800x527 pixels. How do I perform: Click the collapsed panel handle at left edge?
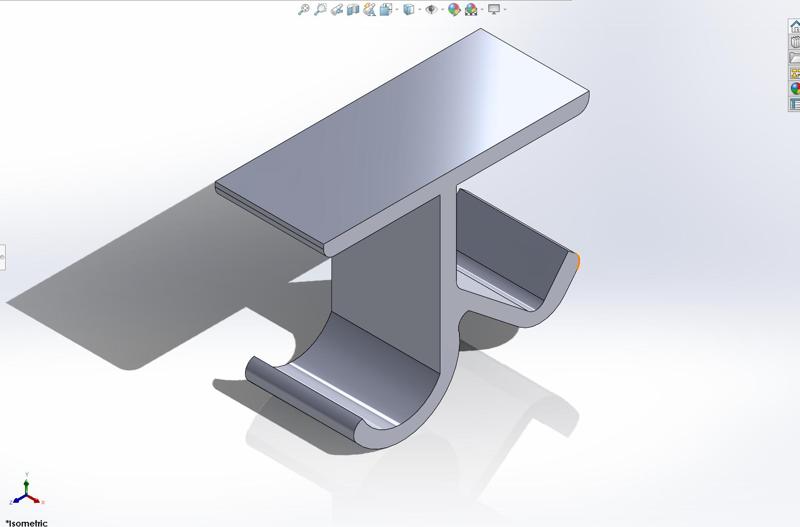[x=2, y=258]
